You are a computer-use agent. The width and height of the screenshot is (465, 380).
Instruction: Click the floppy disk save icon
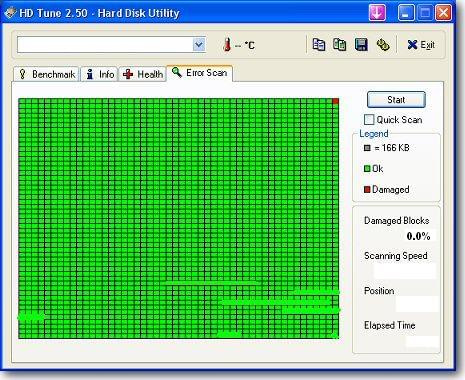361,45
